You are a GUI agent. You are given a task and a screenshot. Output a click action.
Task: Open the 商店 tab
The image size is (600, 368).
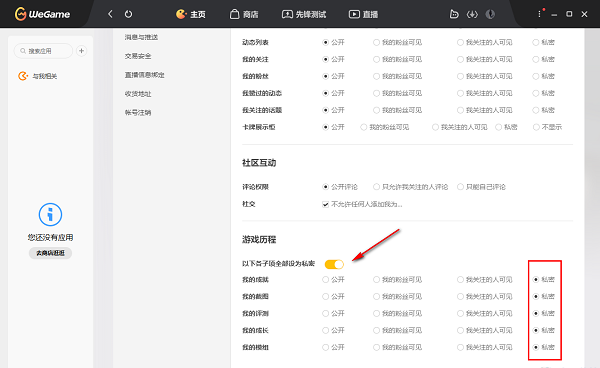click(244, 14)
